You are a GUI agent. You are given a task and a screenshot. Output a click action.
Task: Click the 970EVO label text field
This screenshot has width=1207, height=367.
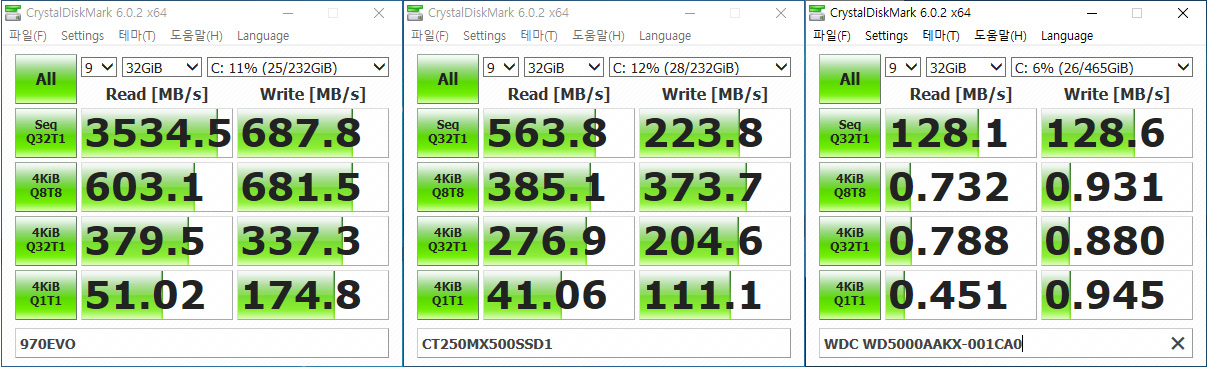(201, 344)
